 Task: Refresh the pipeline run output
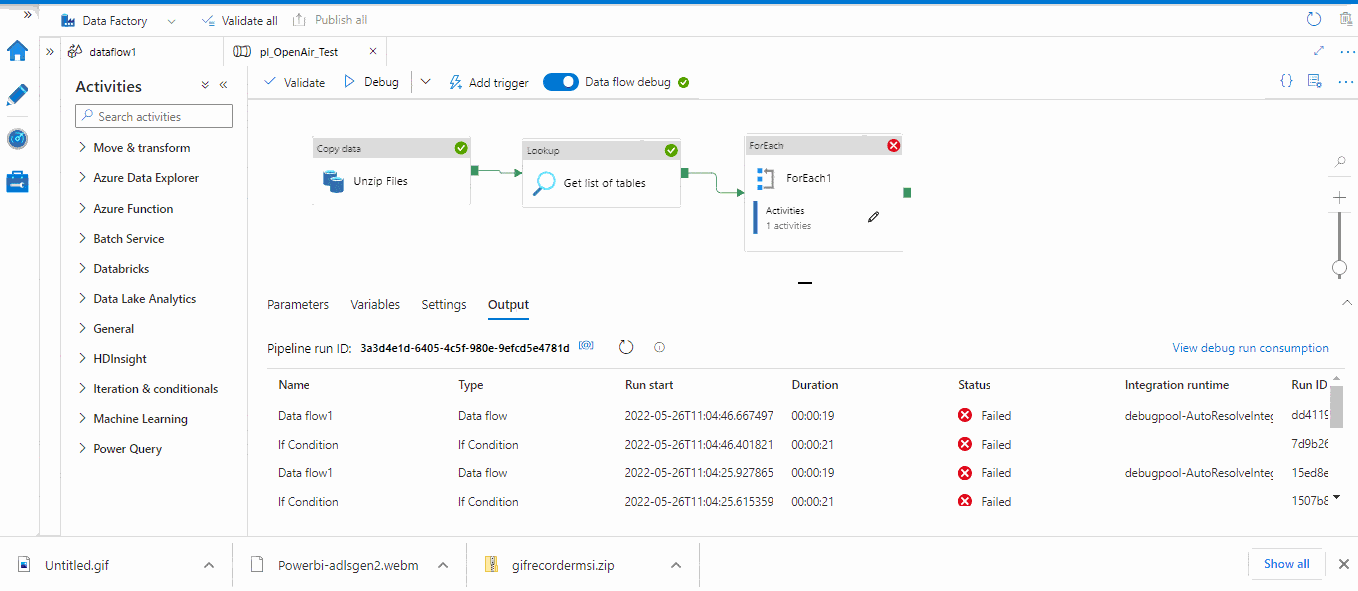pos(626,347)
